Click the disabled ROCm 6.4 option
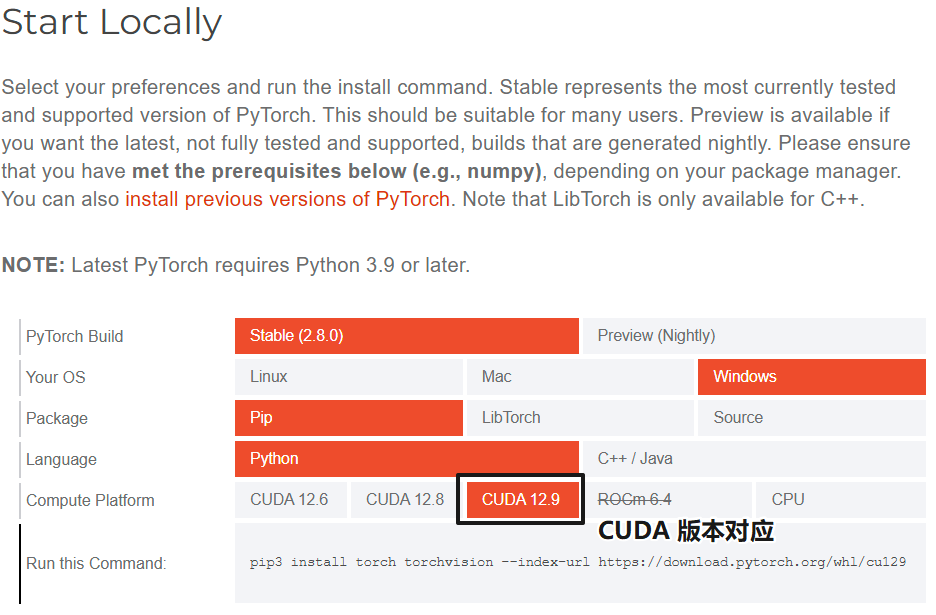This screenshot has width=936, height=615. 667,500
